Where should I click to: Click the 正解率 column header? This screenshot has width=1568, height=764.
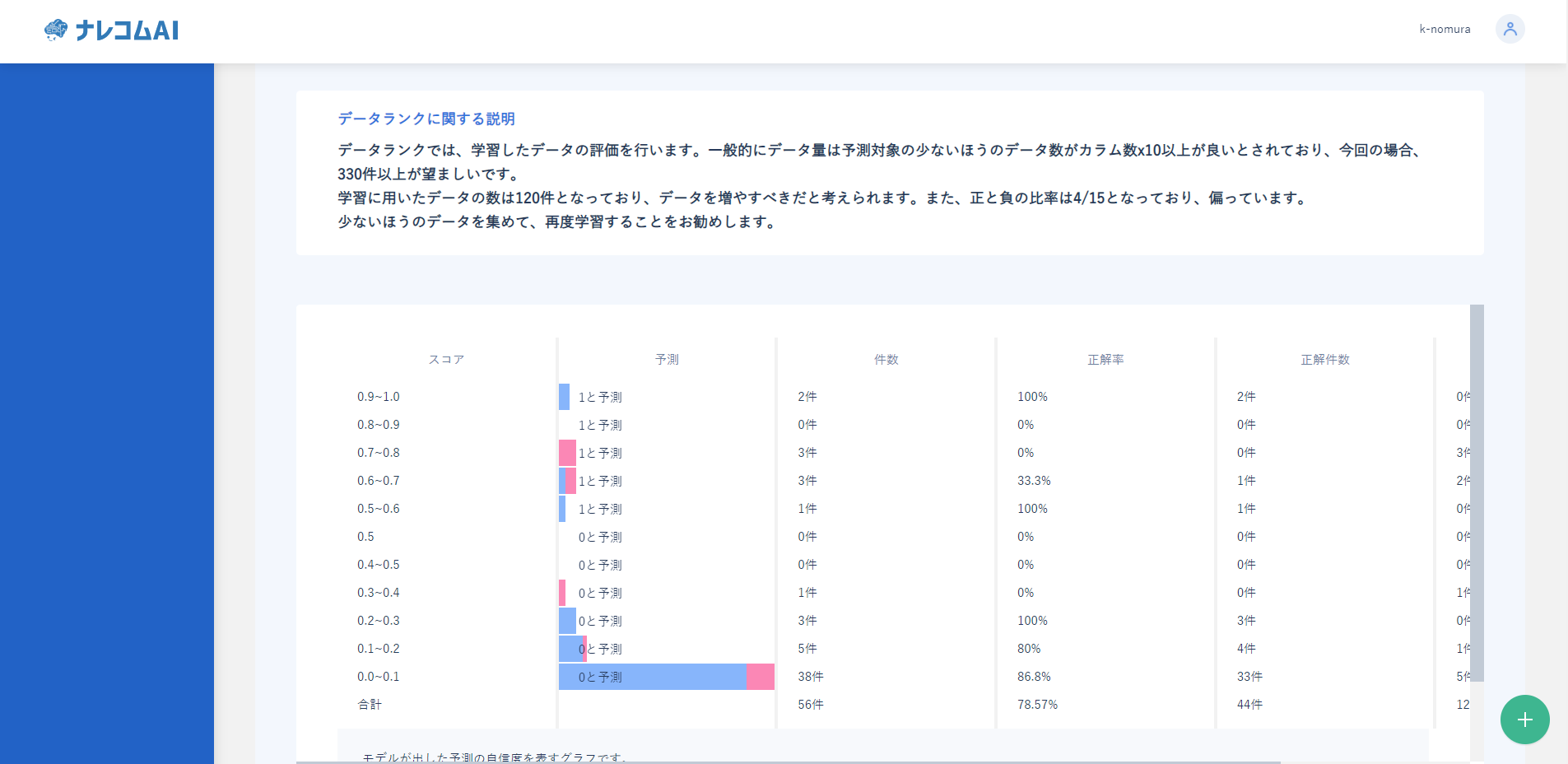tap(1105, 359)
